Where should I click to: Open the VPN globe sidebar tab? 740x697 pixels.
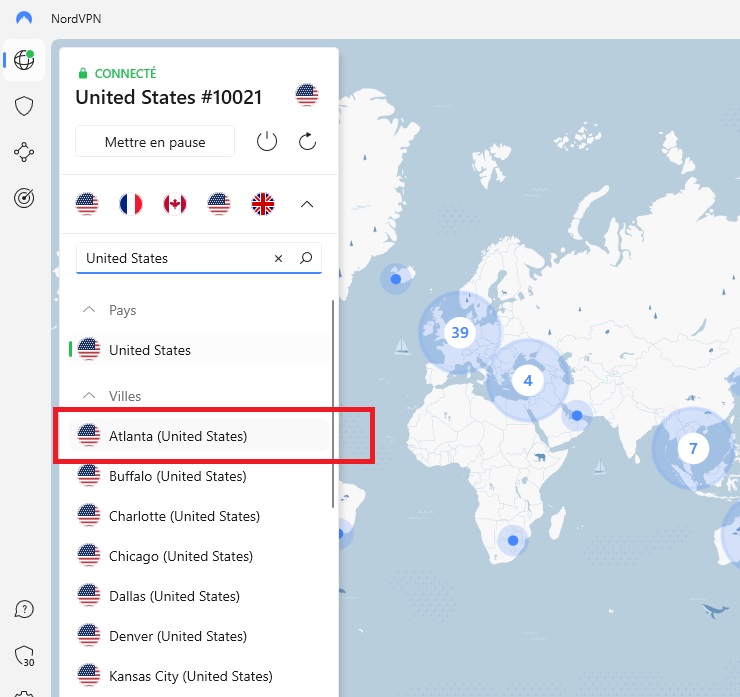(x=24, y=60)
